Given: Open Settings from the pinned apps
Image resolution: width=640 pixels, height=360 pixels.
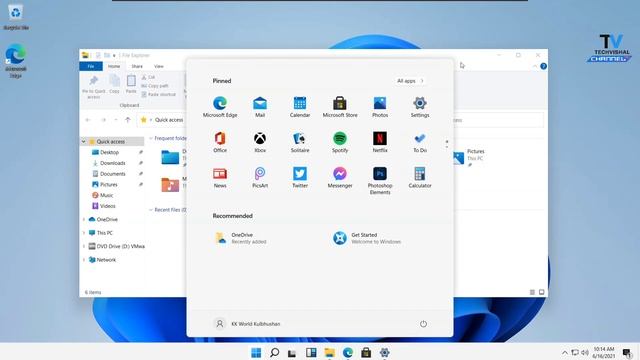Looking at the screenshot, I should pos(420,107).
